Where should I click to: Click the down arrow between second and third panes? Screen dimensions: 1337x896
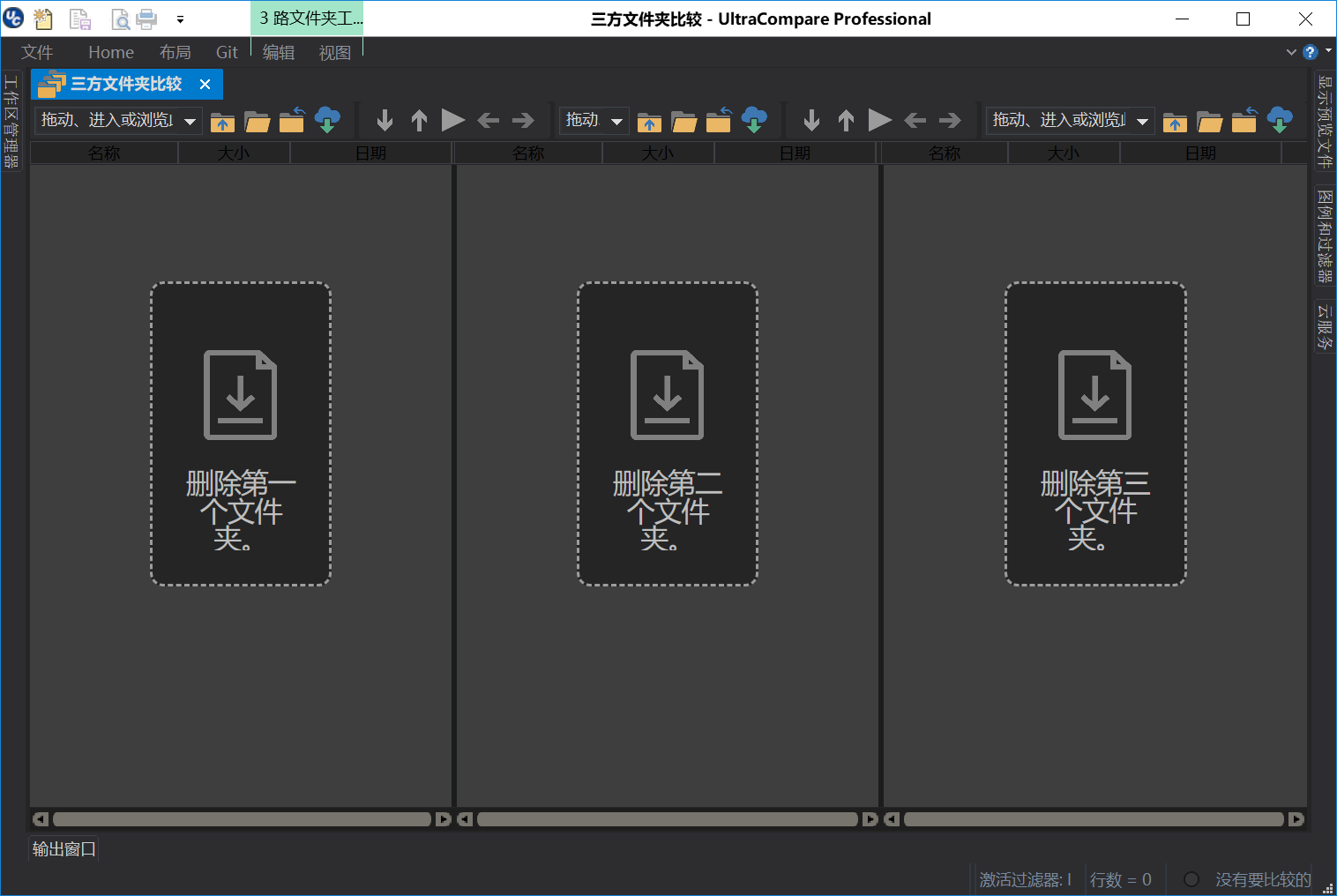coord(811,120)
